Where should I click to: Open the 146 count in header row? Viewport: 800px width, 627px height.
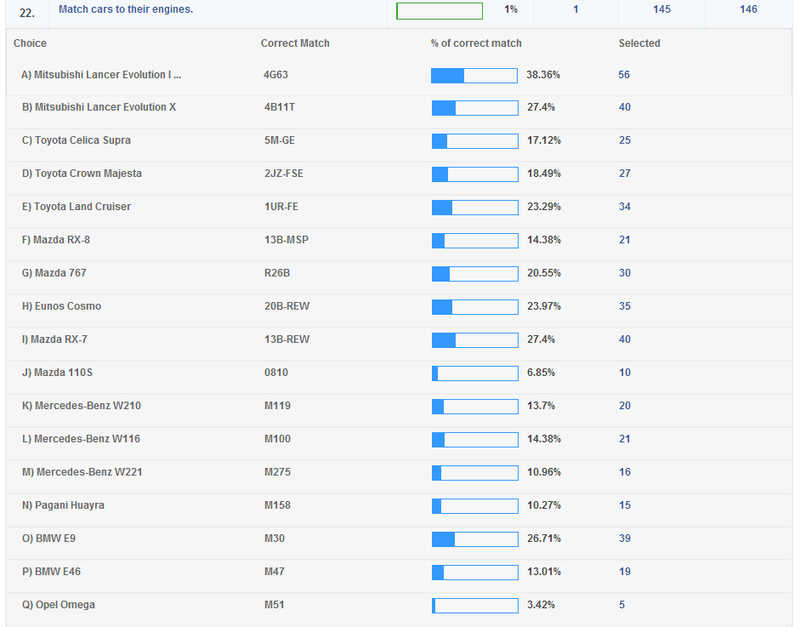click(x=748, y=9)
